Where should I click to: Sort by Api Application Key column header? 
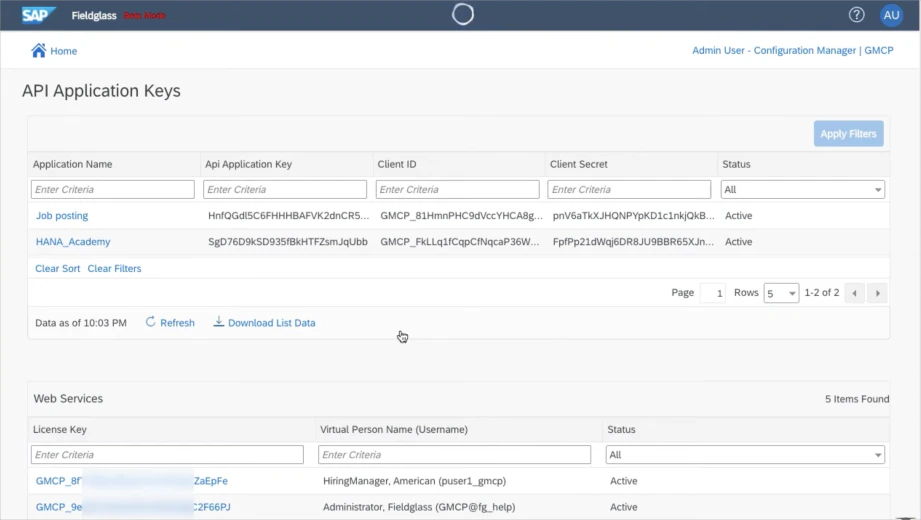pyautogui.click(x=248, y=164)
